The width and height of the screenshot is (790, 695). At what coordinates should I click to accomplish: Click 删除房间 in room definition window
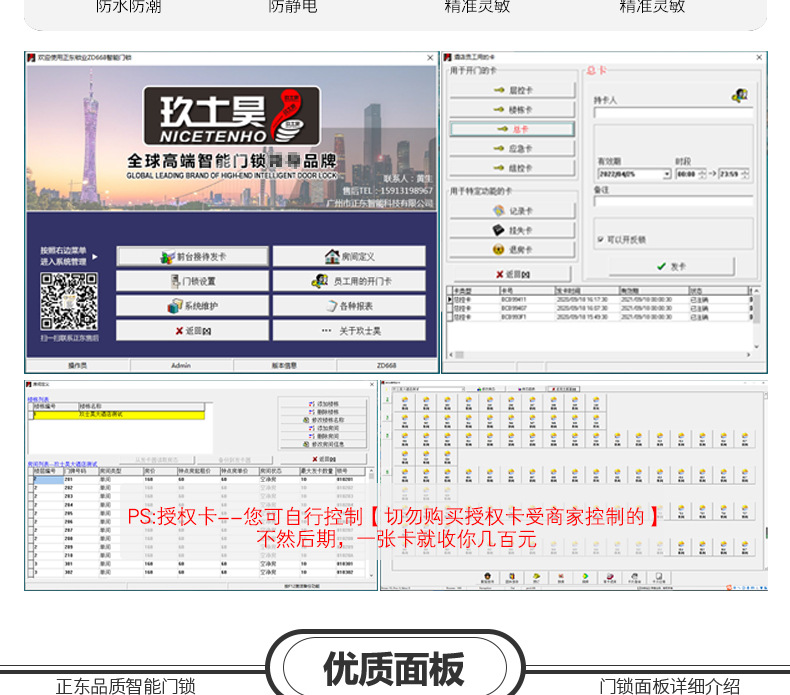(323, 436)
